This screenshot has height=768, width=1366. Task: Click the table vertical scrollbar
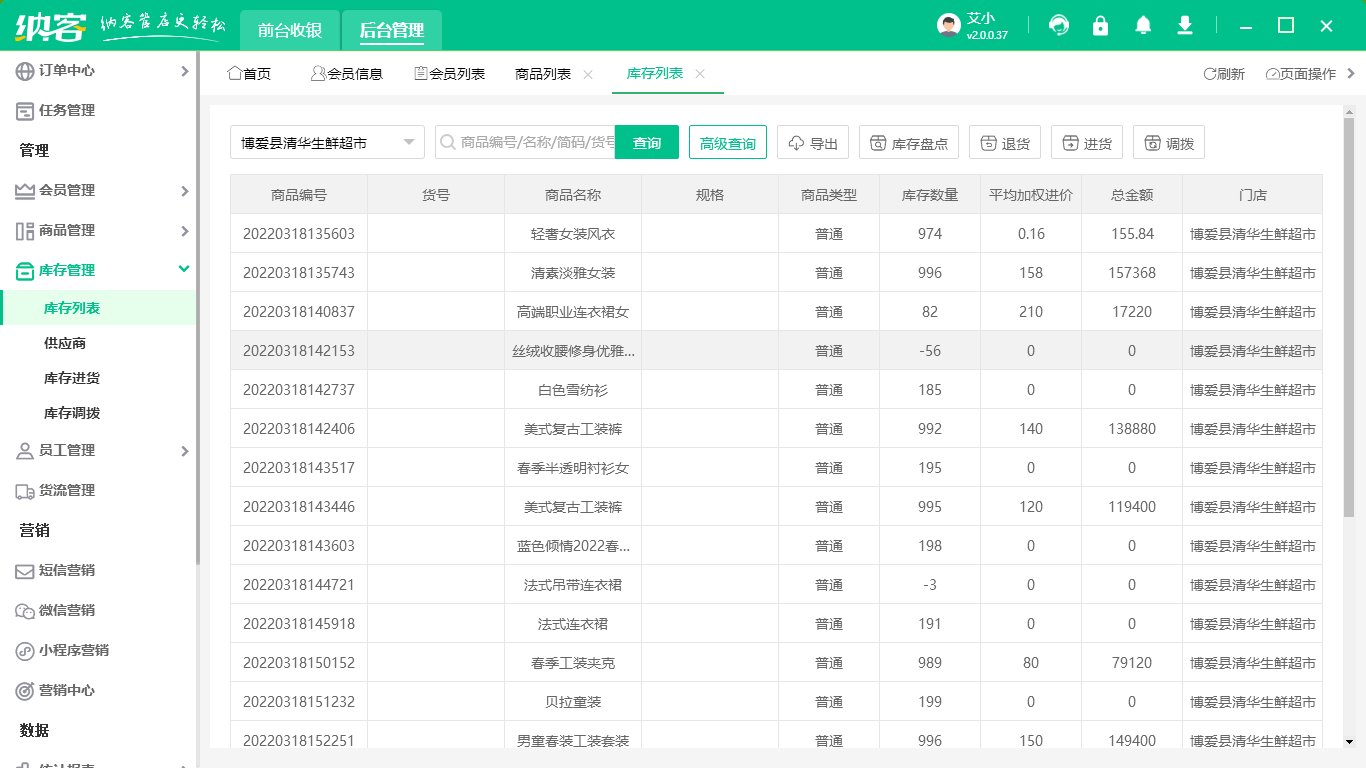click(1349, 320)
